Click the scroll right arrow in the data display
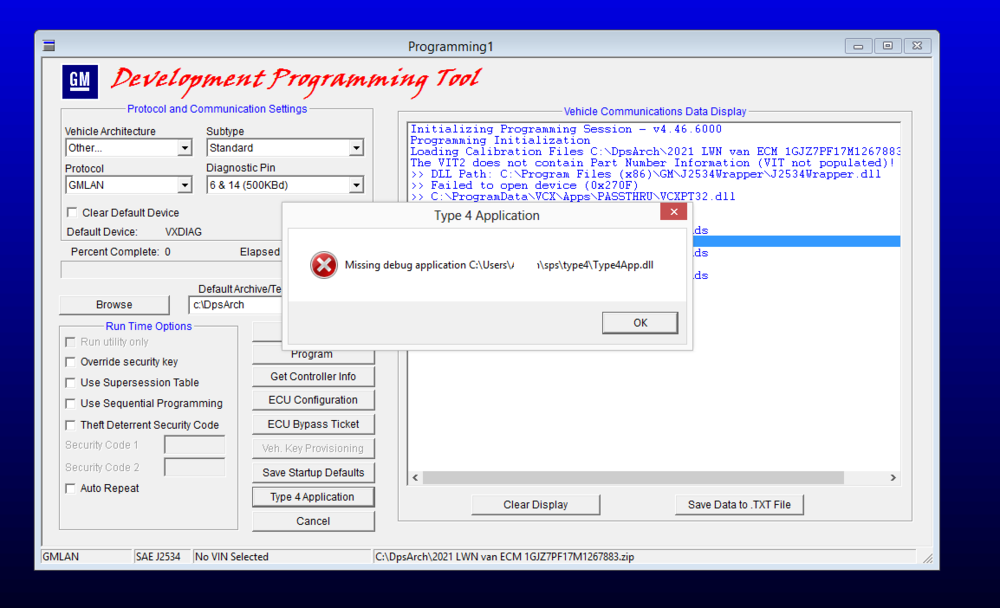 (x=893, y=478)
